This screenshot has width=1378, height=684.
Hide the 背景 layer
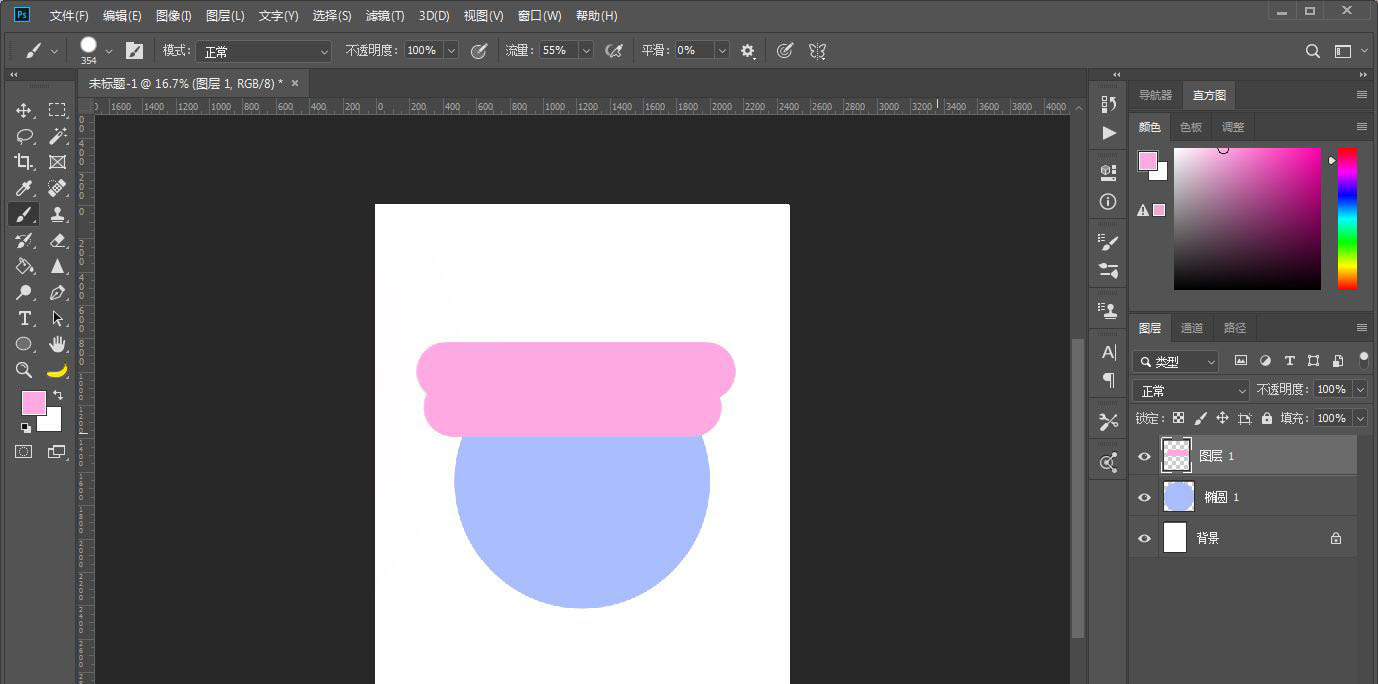(1145, 538)
